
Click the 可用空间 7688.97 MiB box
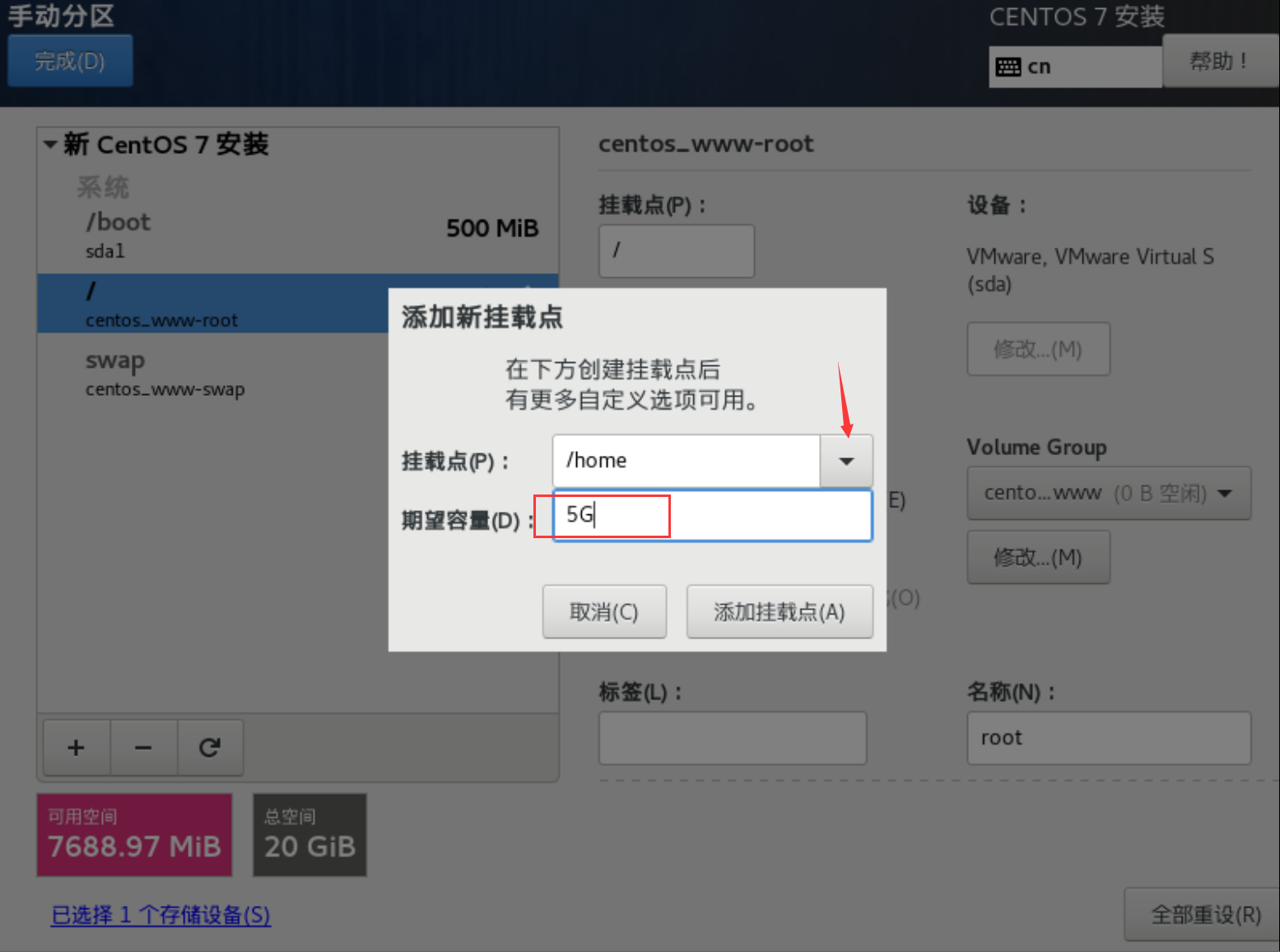click(134, 834)
